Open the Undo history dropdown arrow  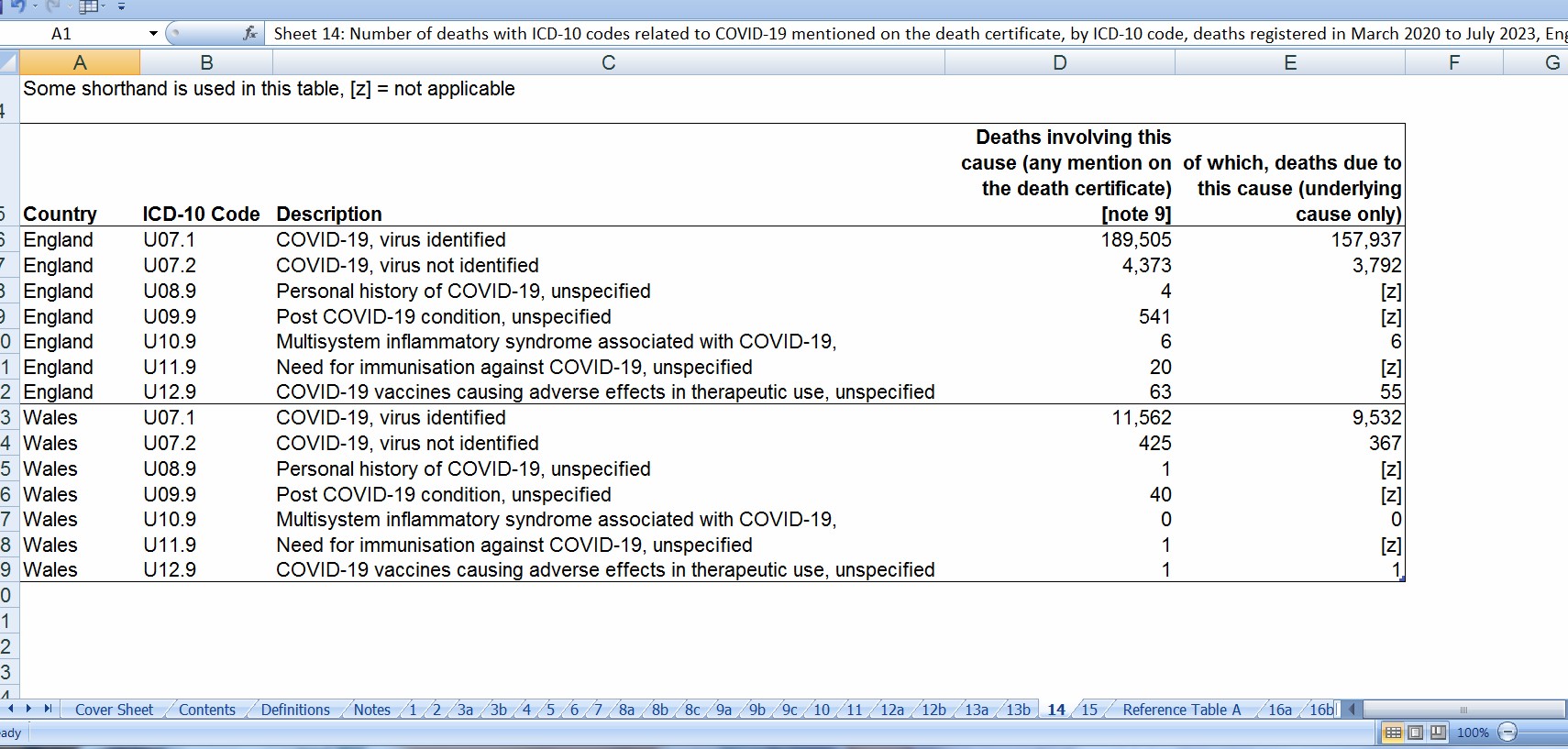click(35, 6)
